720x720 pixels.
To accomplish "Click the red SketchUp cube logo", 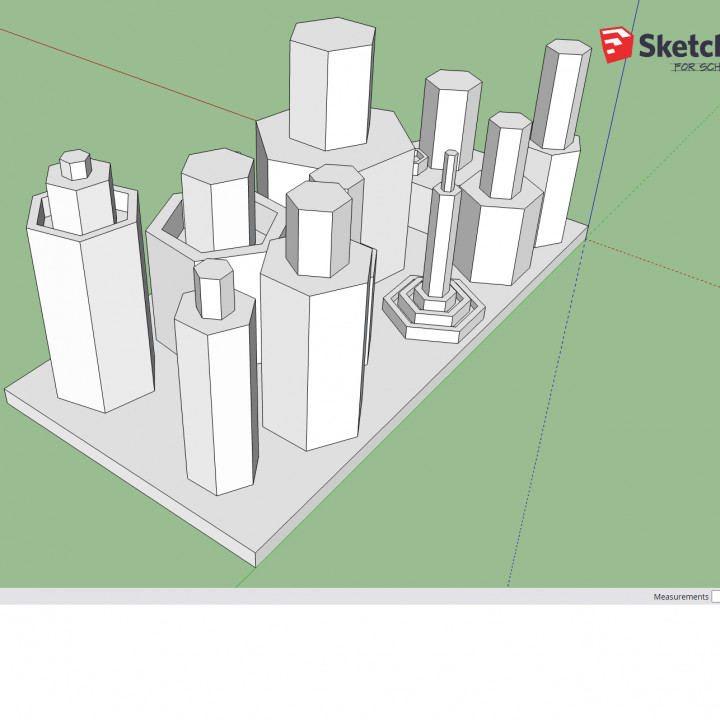I will (x=617, y=44).
